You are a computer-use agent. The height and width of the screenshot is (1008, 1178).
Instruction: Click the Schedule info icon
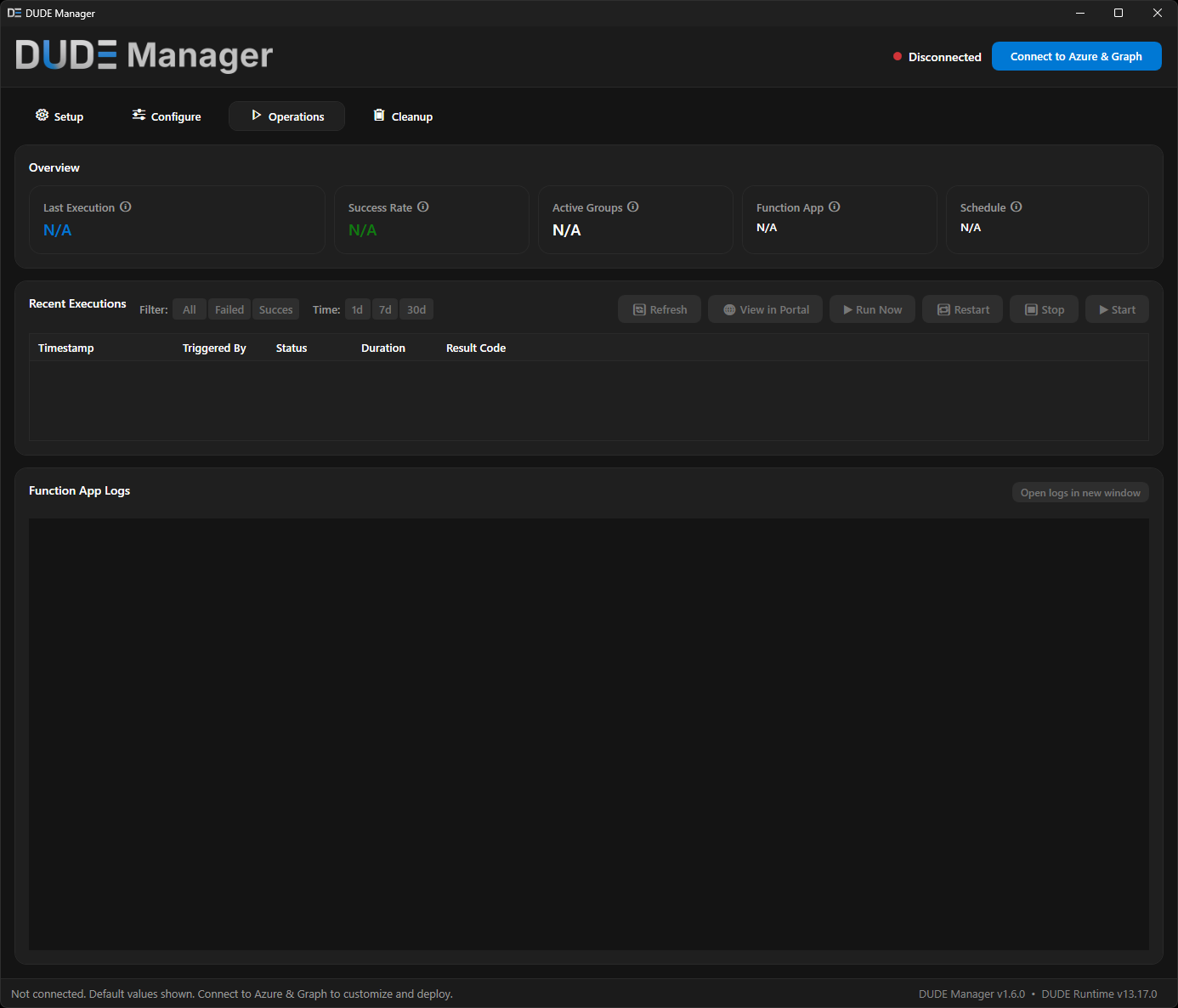pyautogui.click(x=1016, y=207)
